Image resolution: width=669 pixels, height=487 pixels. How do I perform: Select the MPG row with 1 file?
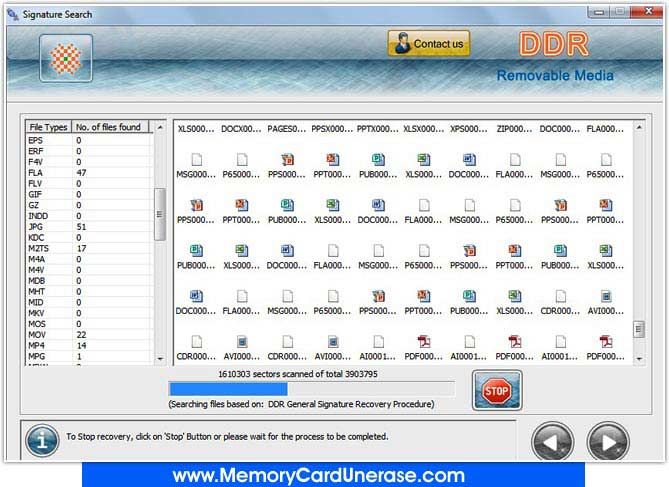point(89,356)
